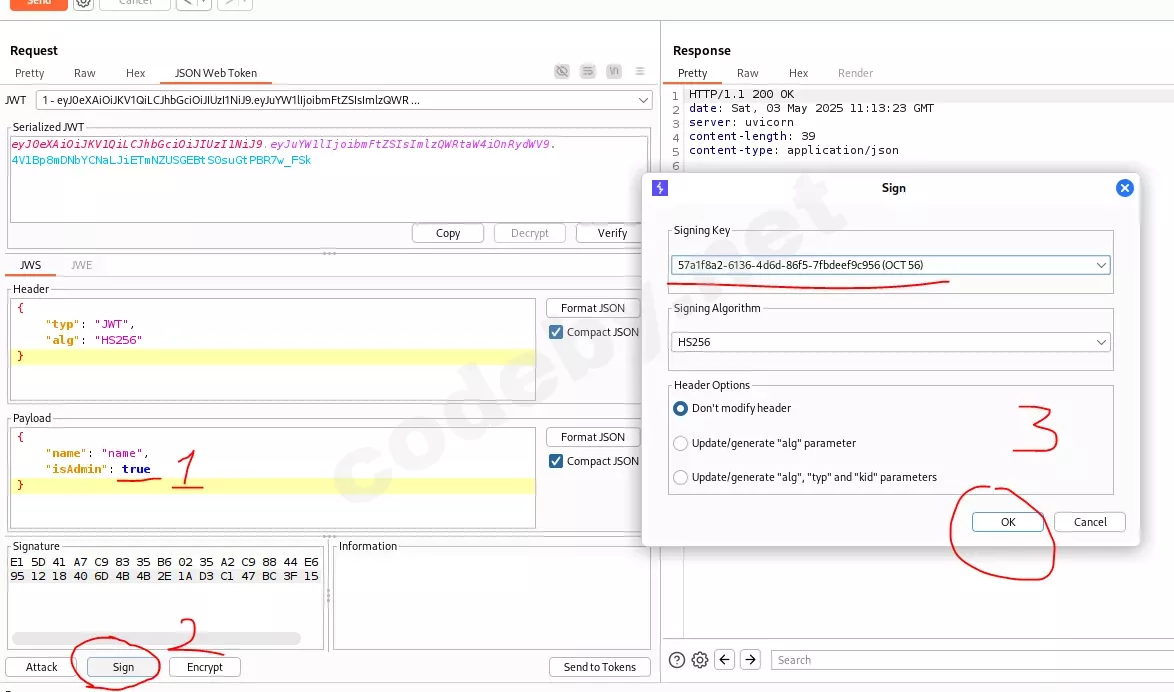Switch Request view to Hex tab
The image size is (1174, 692).
click(136, 73)
